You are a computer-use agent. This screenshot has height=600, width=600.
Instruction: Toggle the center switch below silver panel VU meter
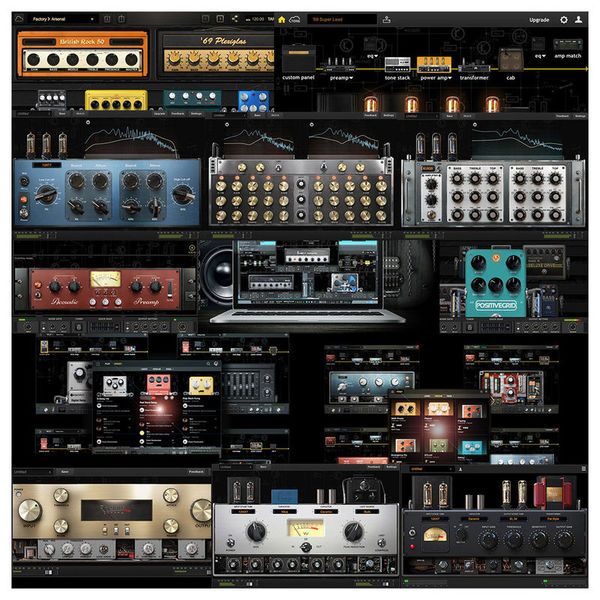coord(305,548)
